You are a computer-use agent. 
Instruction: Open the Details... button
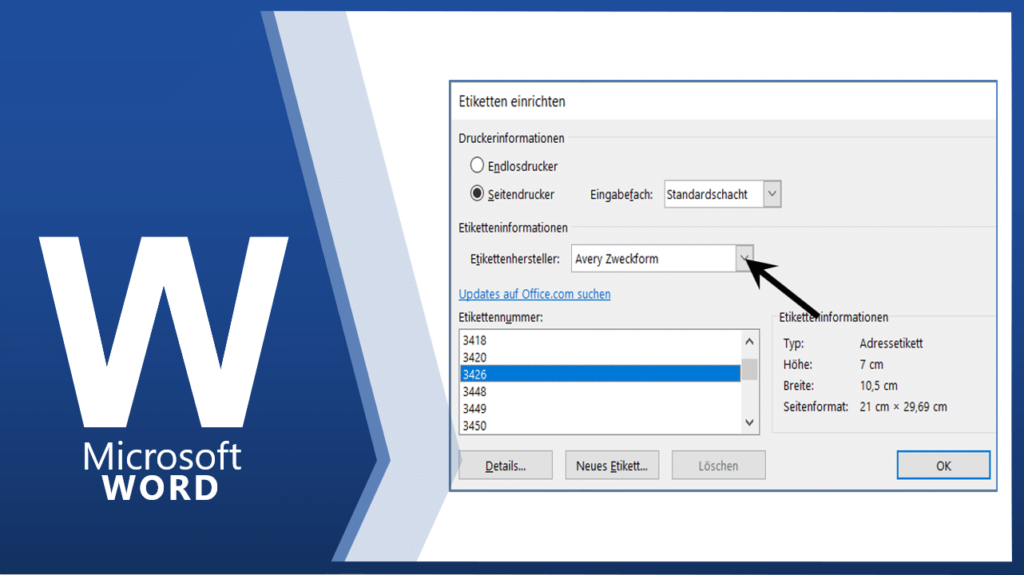tap(505, 466)
